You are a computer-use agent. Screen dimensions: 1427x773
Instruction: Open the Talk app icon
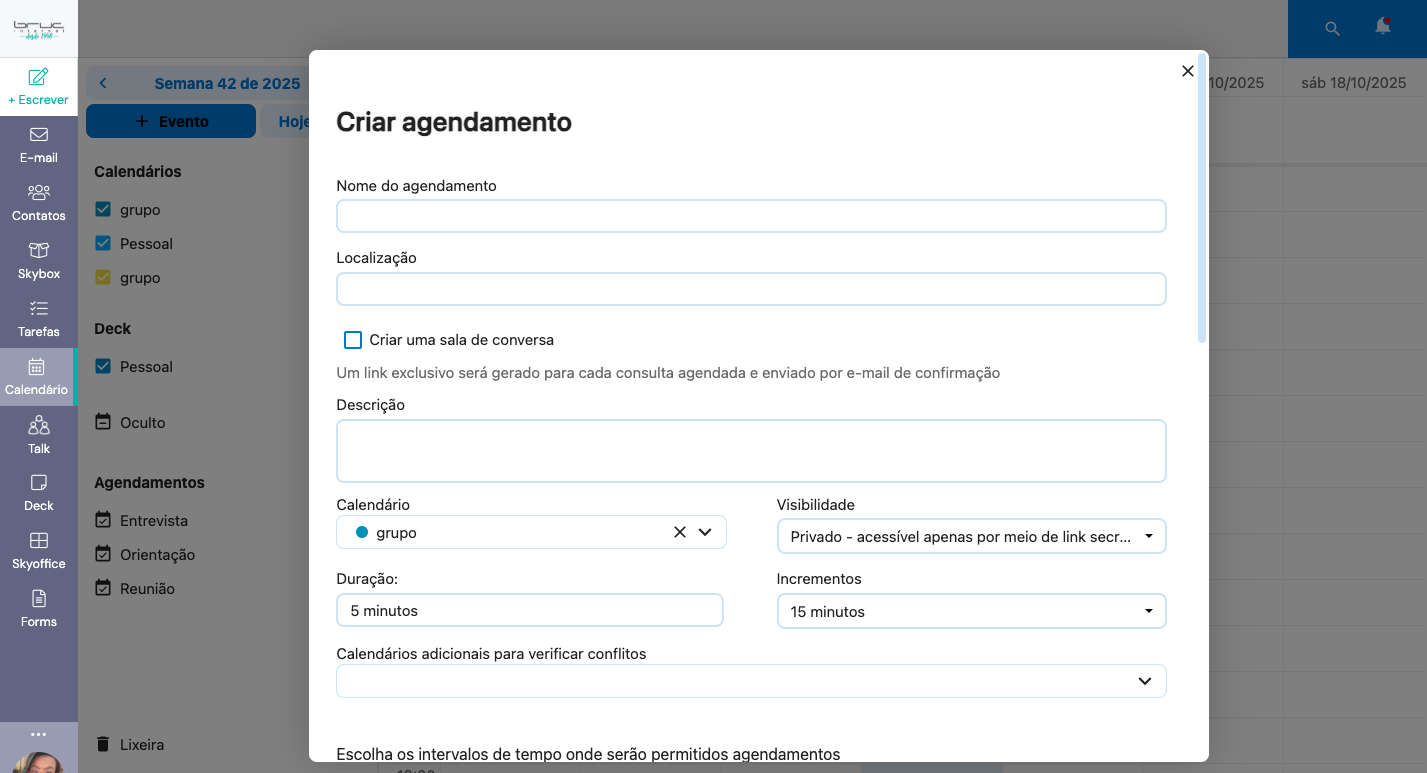[x=38, y=436]
